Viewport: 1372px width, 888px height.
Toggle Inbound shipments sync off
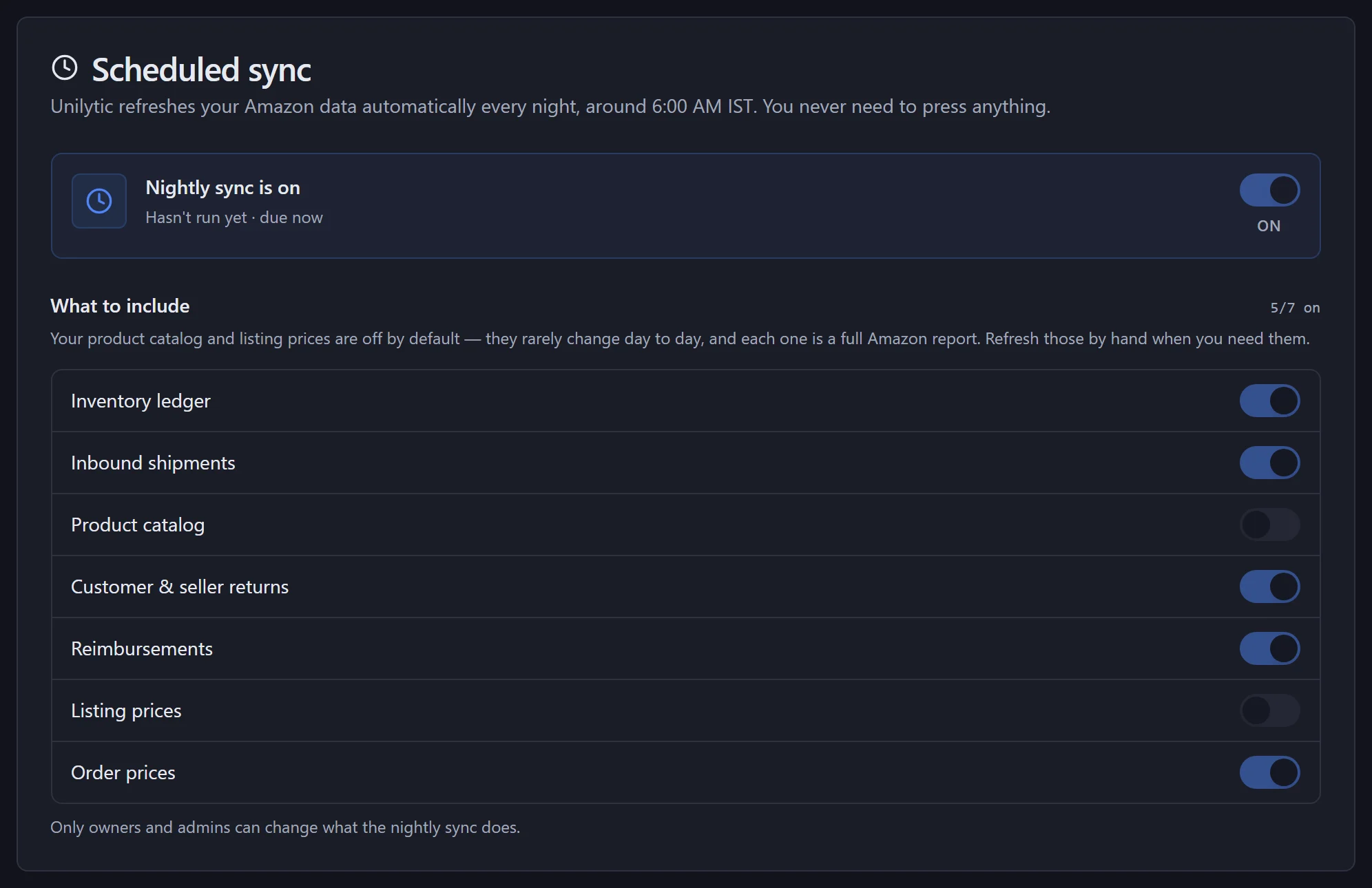(1269, 463)
